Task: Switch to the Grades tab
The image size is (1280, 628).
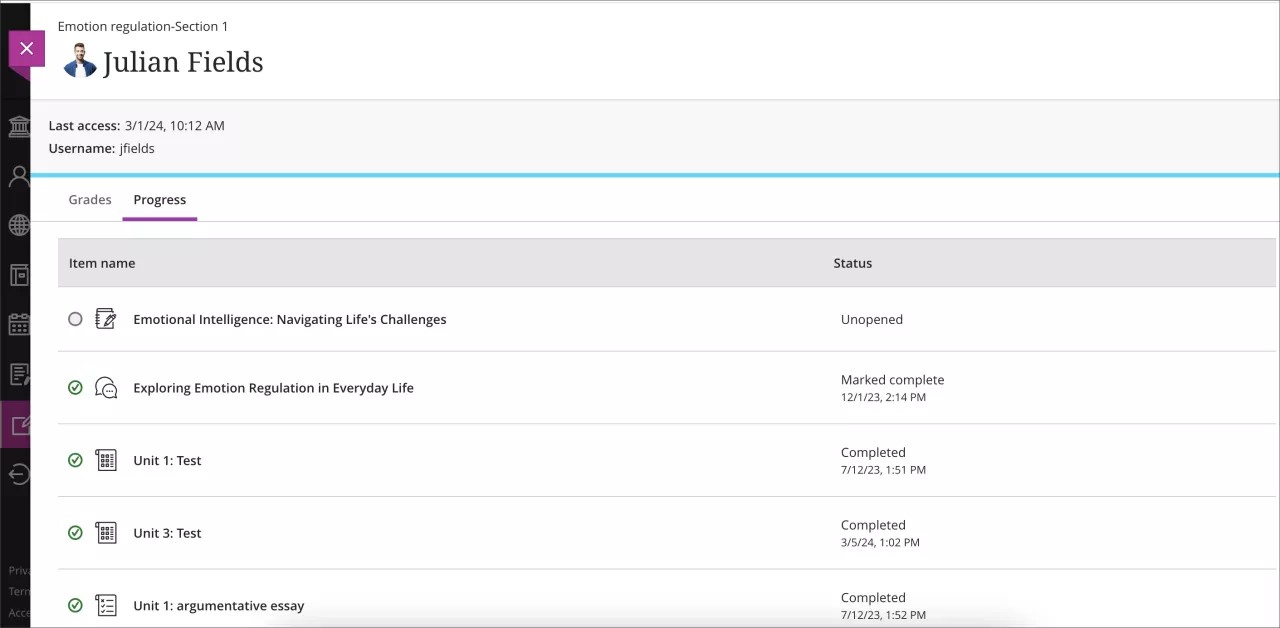Action: [90, 199]
